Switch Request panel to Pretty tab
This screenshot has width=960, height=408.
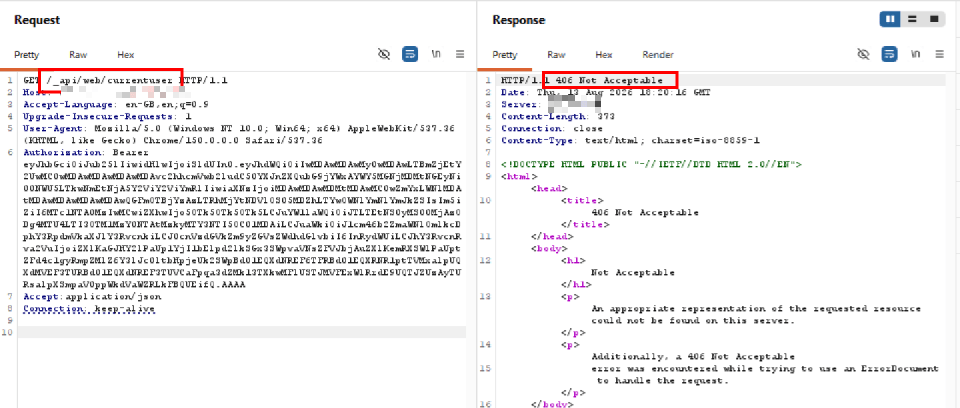point(26,55)
